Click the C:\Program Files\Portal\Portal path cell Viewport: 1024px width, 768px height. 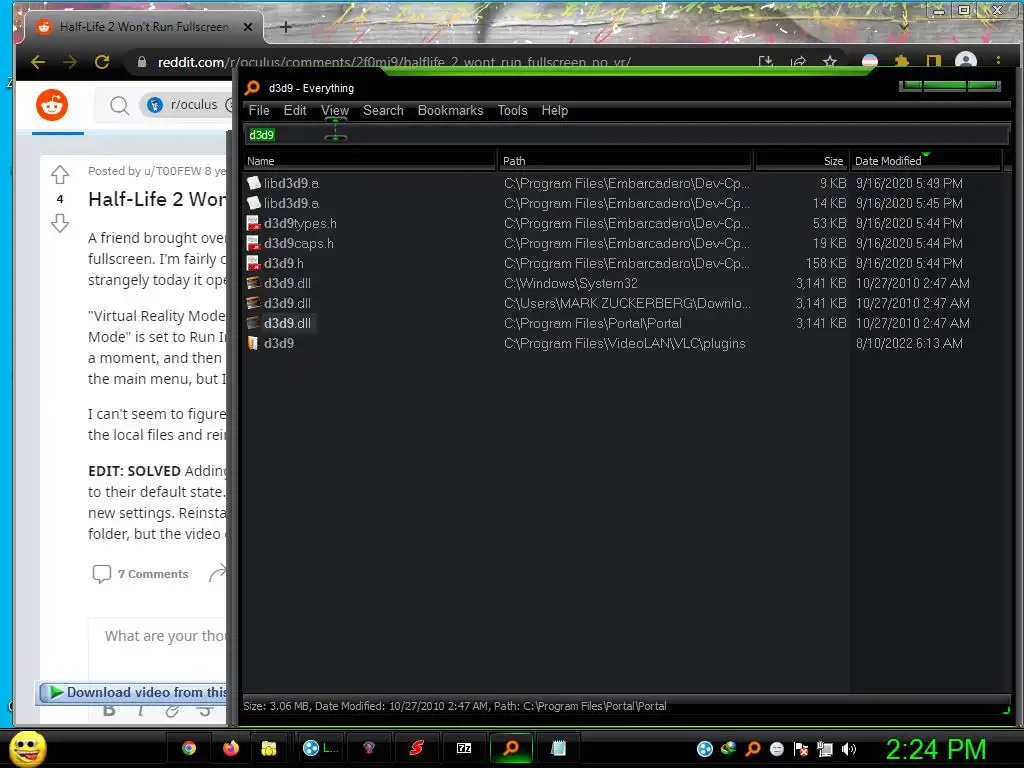[592, 323]
